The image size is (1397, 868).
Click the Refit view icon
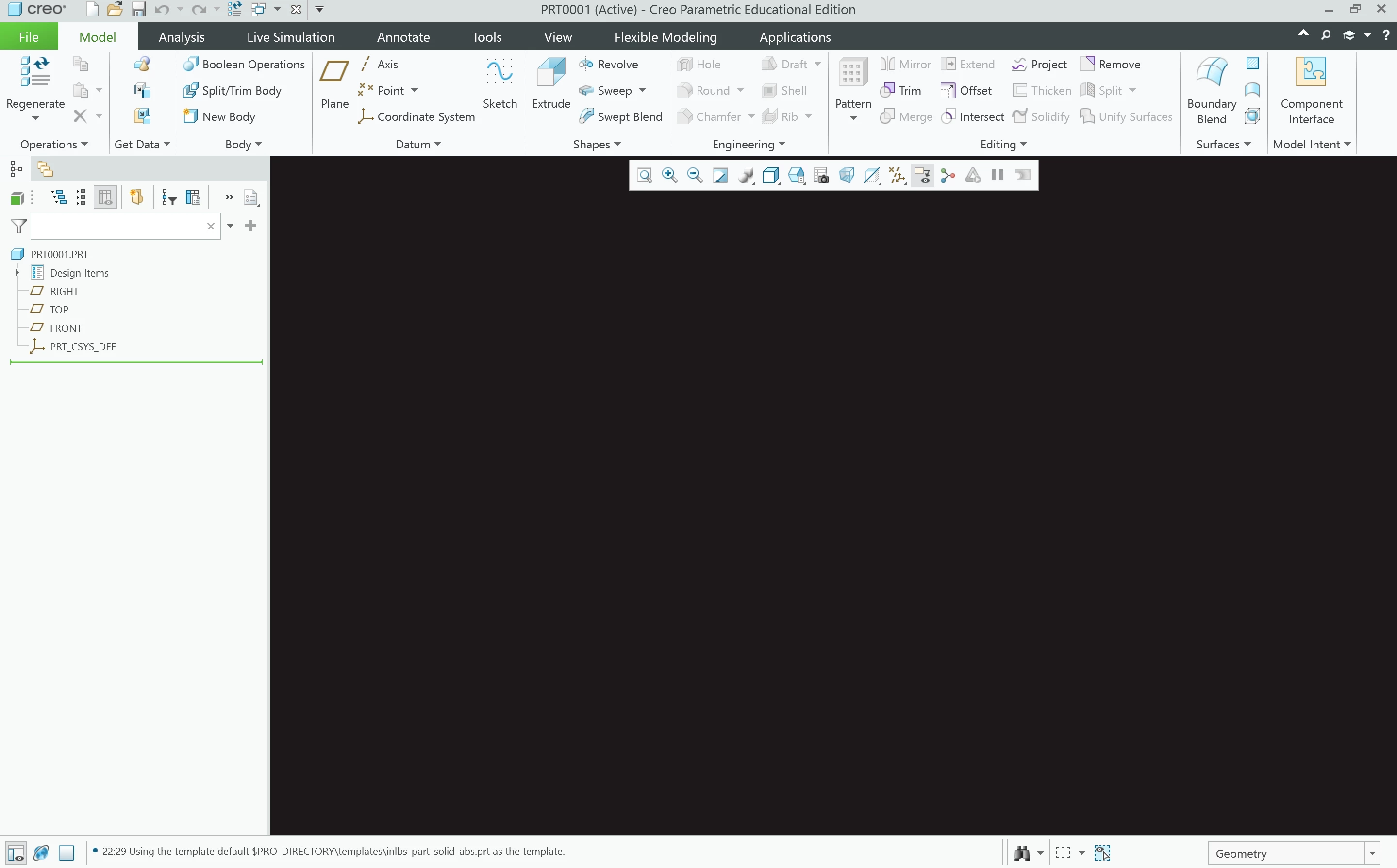[644, 175]
